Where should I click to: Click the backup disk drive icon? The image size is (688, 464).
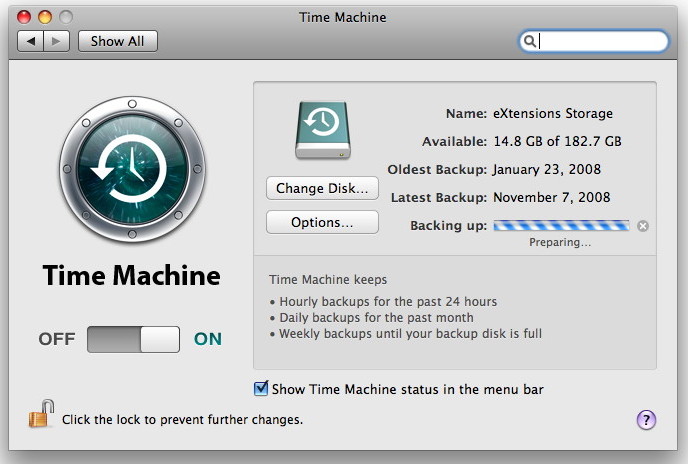(323, 130)
